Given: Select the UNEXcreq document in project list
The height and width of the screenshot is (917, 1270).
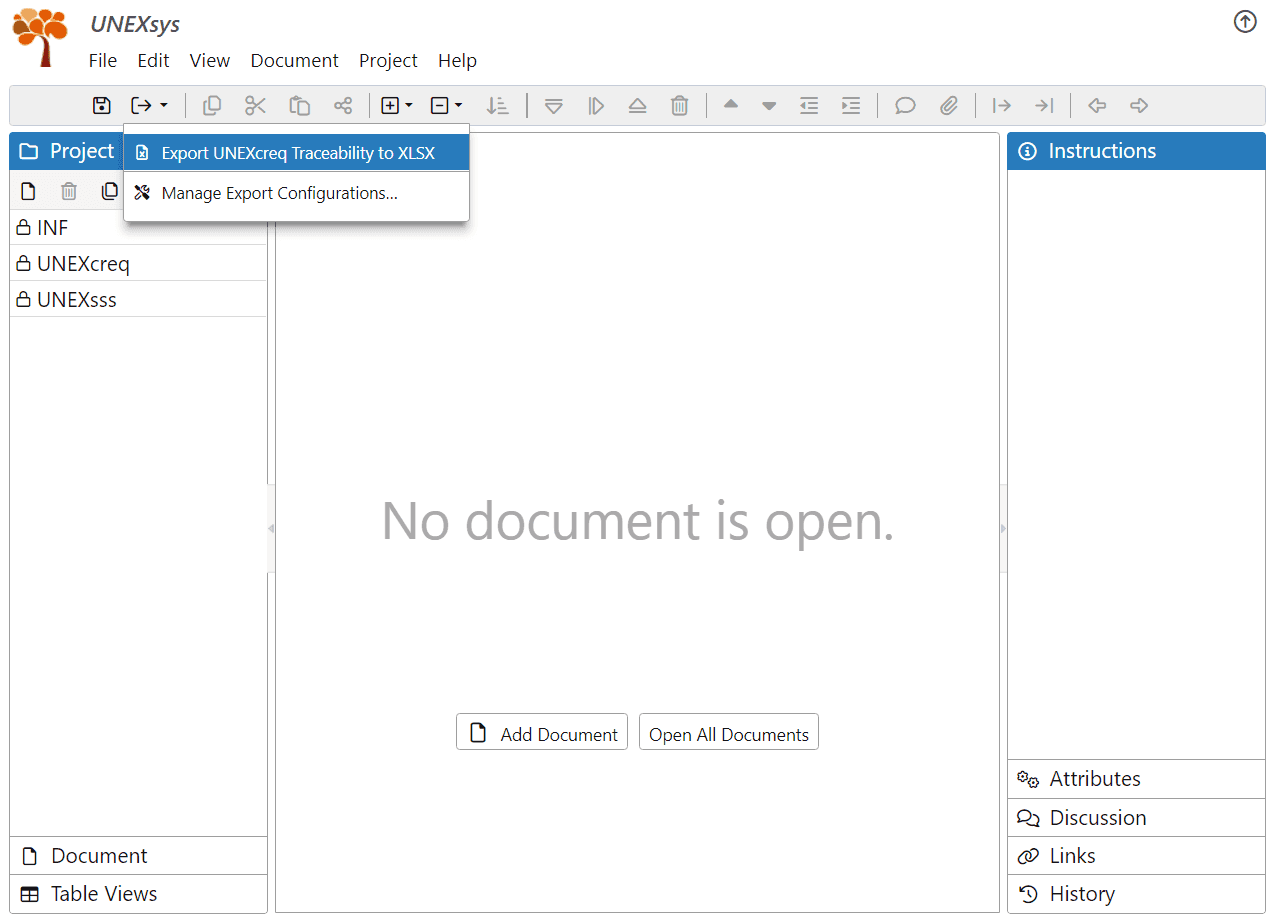Looking at the screenshot, I should click(x=138, y=264).
